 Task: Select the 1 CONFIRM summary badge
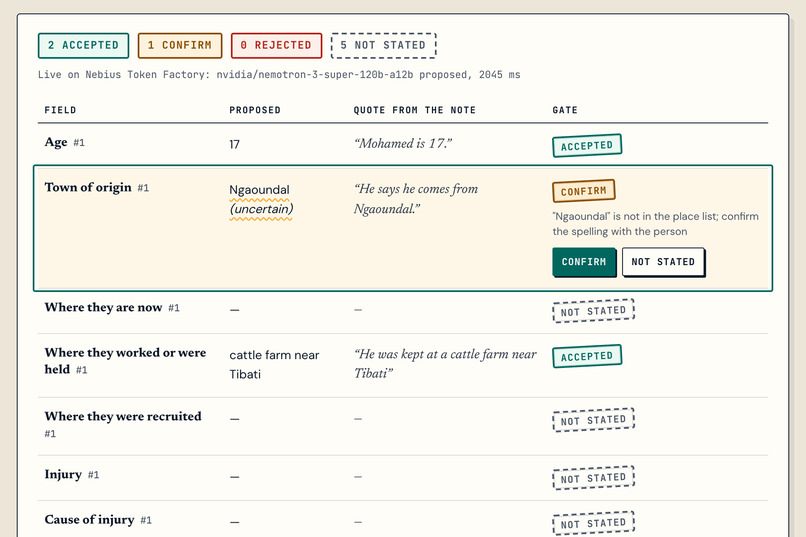pos(180,45)
